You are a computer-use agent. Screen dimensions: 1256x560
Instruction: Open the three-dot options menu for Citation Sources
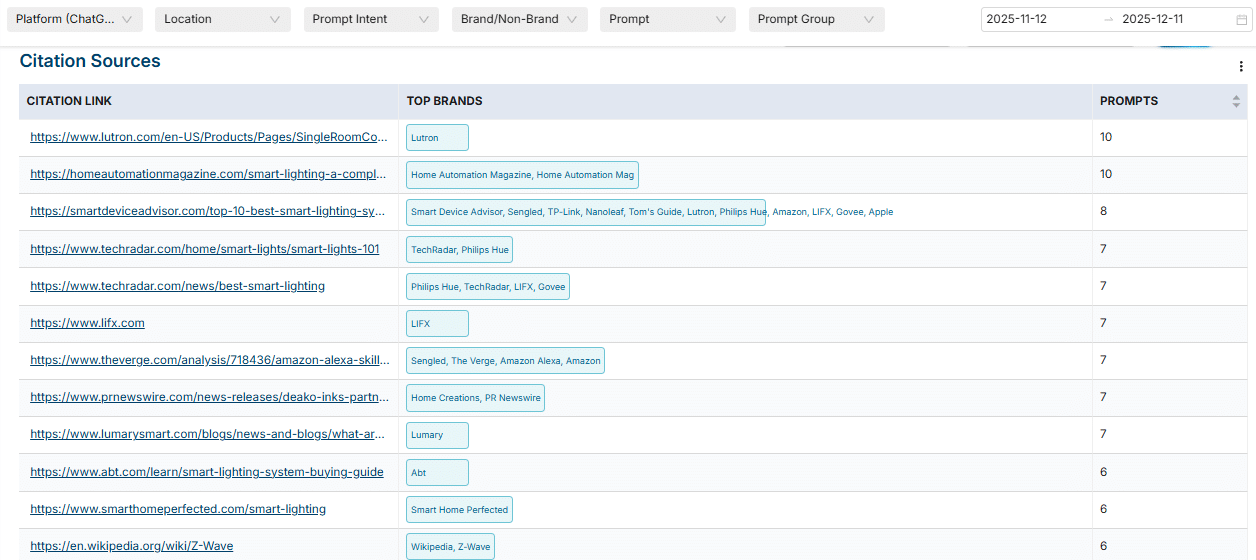point(1241,66)
